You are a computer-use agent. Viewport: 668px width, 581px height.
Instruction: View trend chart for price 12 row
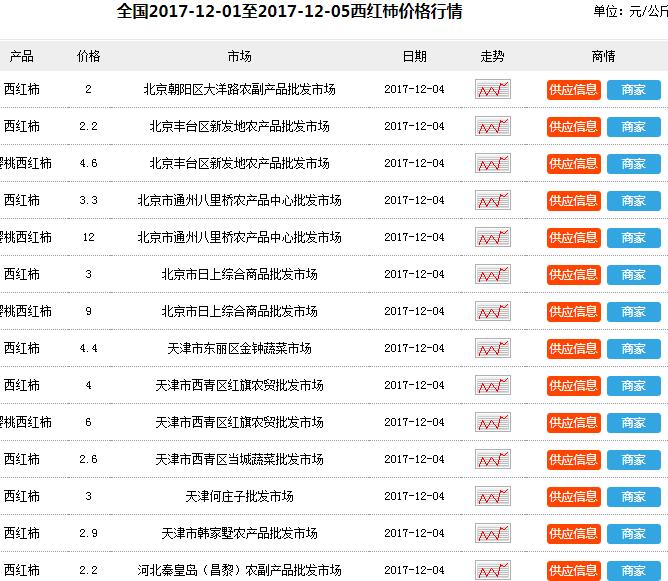coord(492,238)
